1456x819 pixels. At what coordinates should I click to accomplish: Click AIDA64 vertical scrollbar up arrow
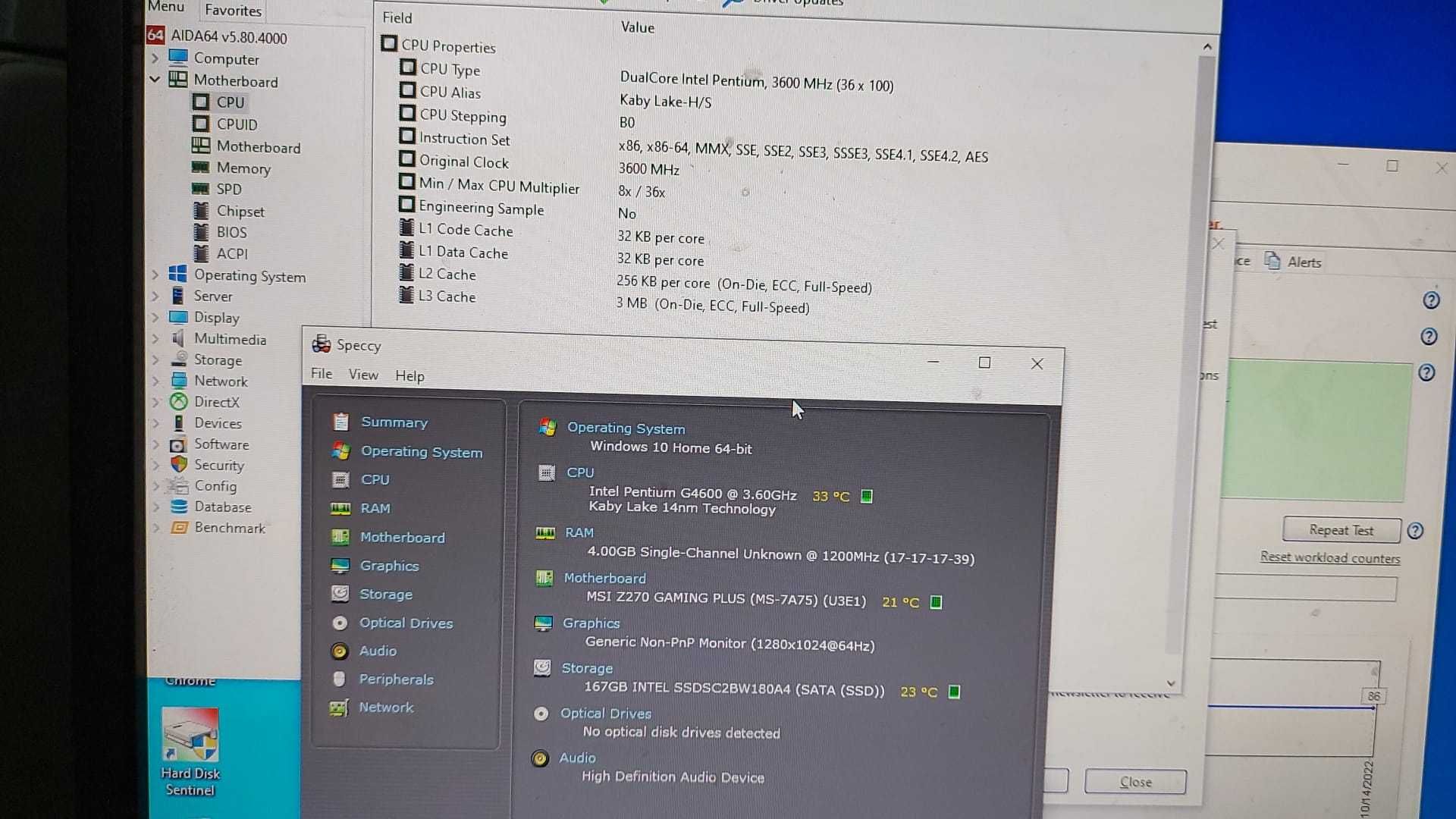[x=1207, y=47]
